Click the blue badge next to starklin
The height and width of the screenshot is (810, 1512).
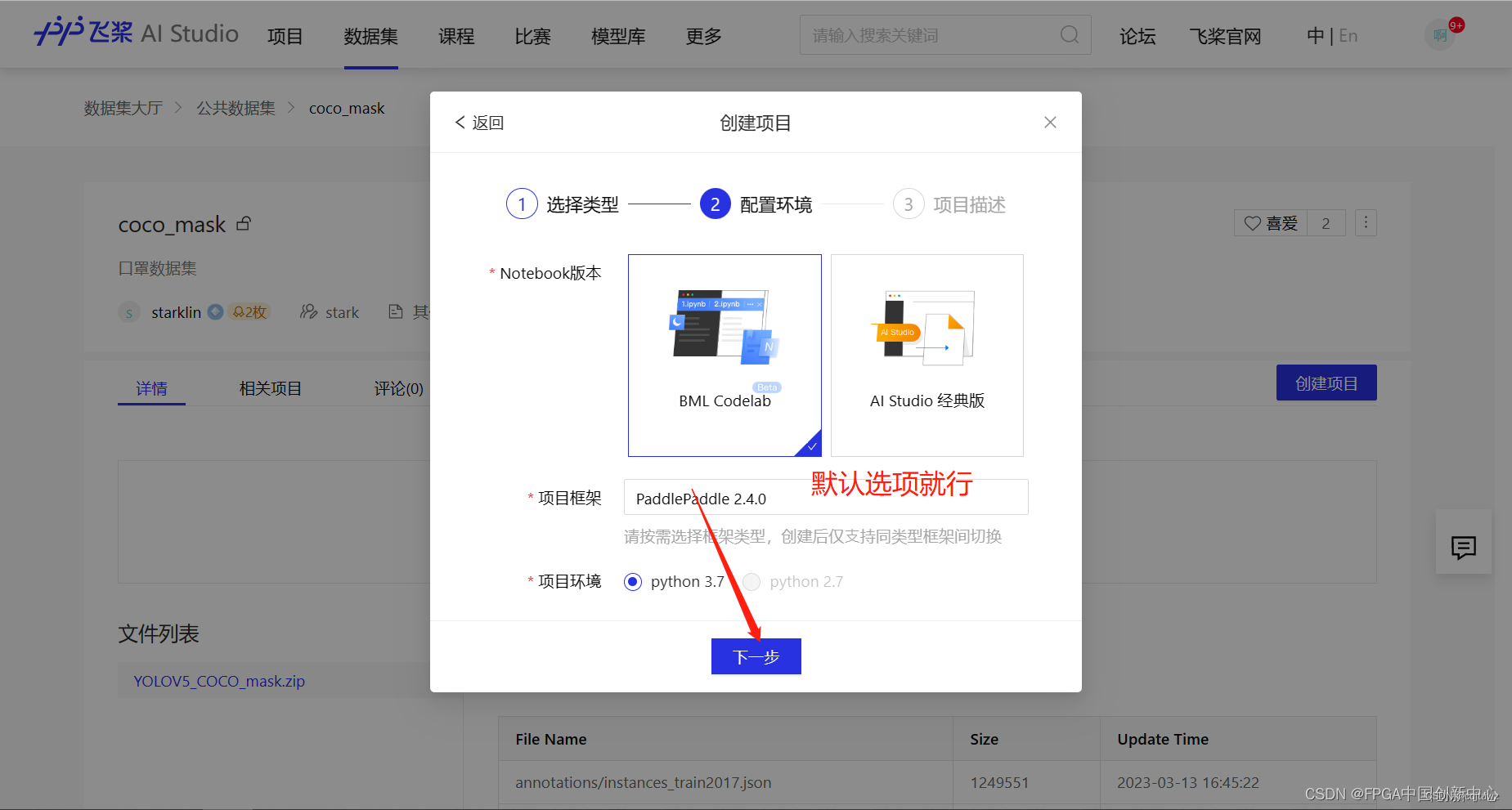point(215,312)
